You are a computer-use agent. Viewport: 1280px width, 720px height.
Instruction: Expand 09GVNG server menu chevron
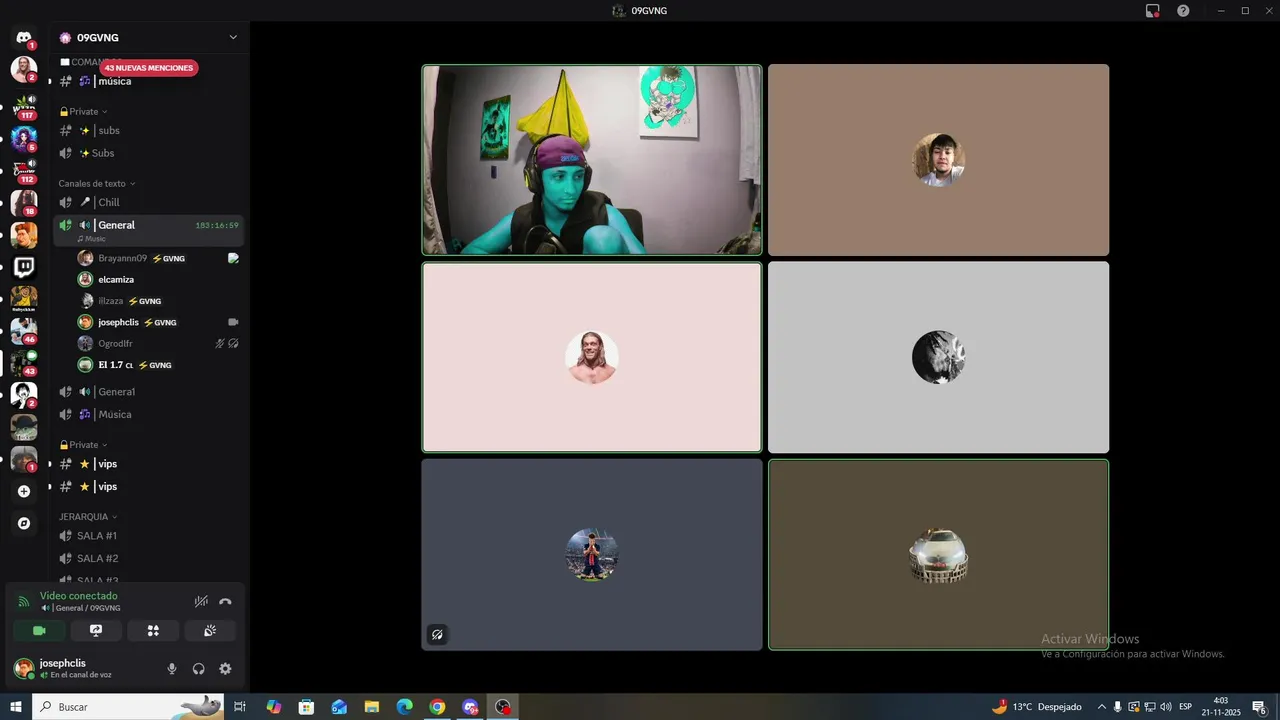point(233,38)
